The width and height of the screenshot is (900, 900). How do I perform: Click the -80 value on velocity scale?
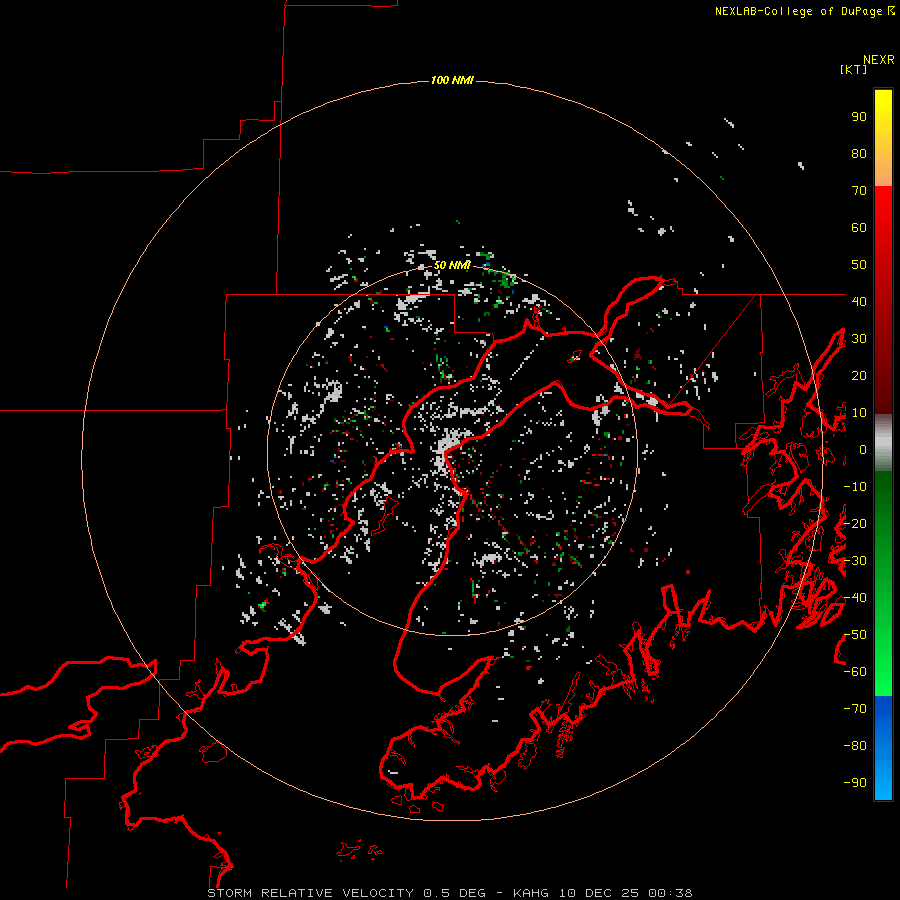855,746
